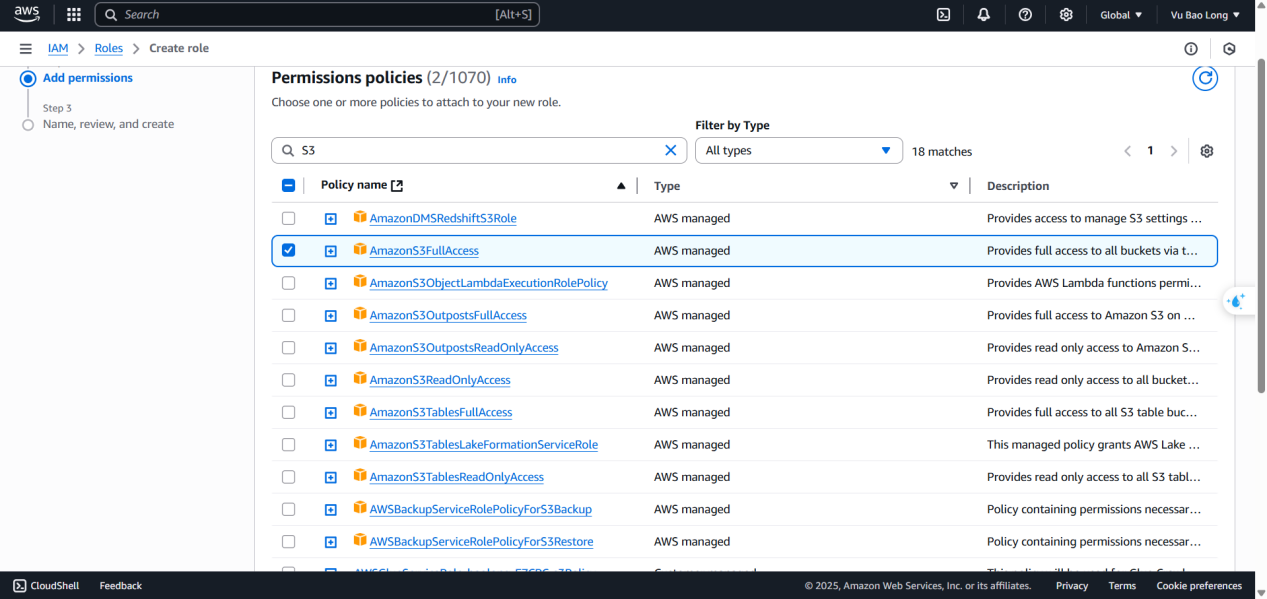
Task: Check the AmazonS3ReadOnlyAccess checkbox
Action: tap(289, 380)
